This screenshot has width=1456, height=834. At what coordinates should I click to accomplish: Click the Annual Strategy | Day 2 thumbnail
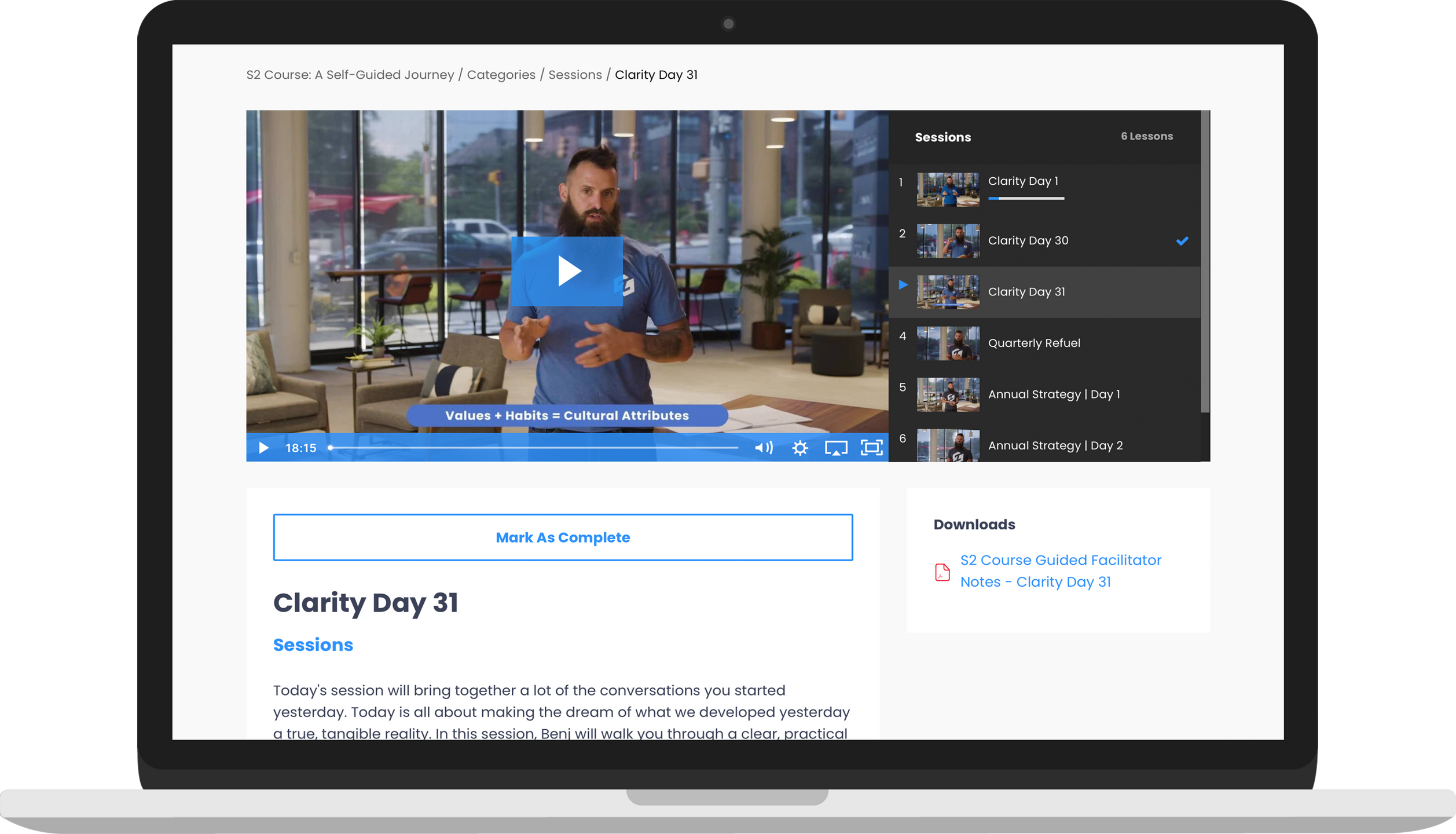(x=948, y=445)
